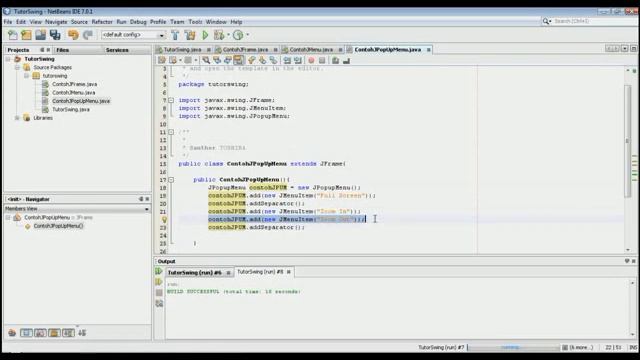Click the New File toolbar icon

[x=13, y=35]
